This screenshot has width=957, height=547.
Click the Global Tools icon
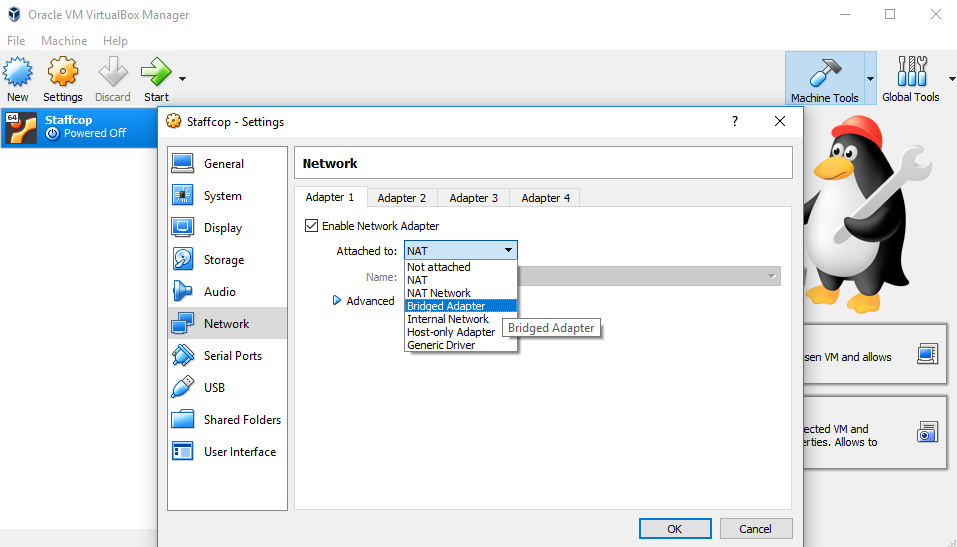point(912,71)
